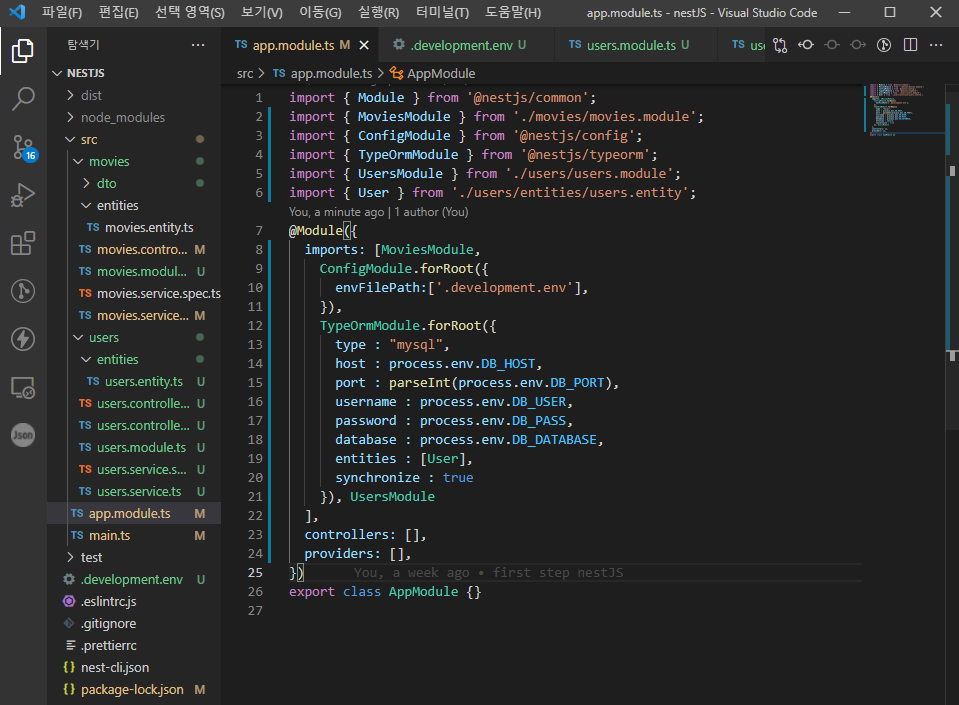This screenshot has height=705, width=959.
Task: Open the 편집(E) menu
Action: [x=118, y=12]
